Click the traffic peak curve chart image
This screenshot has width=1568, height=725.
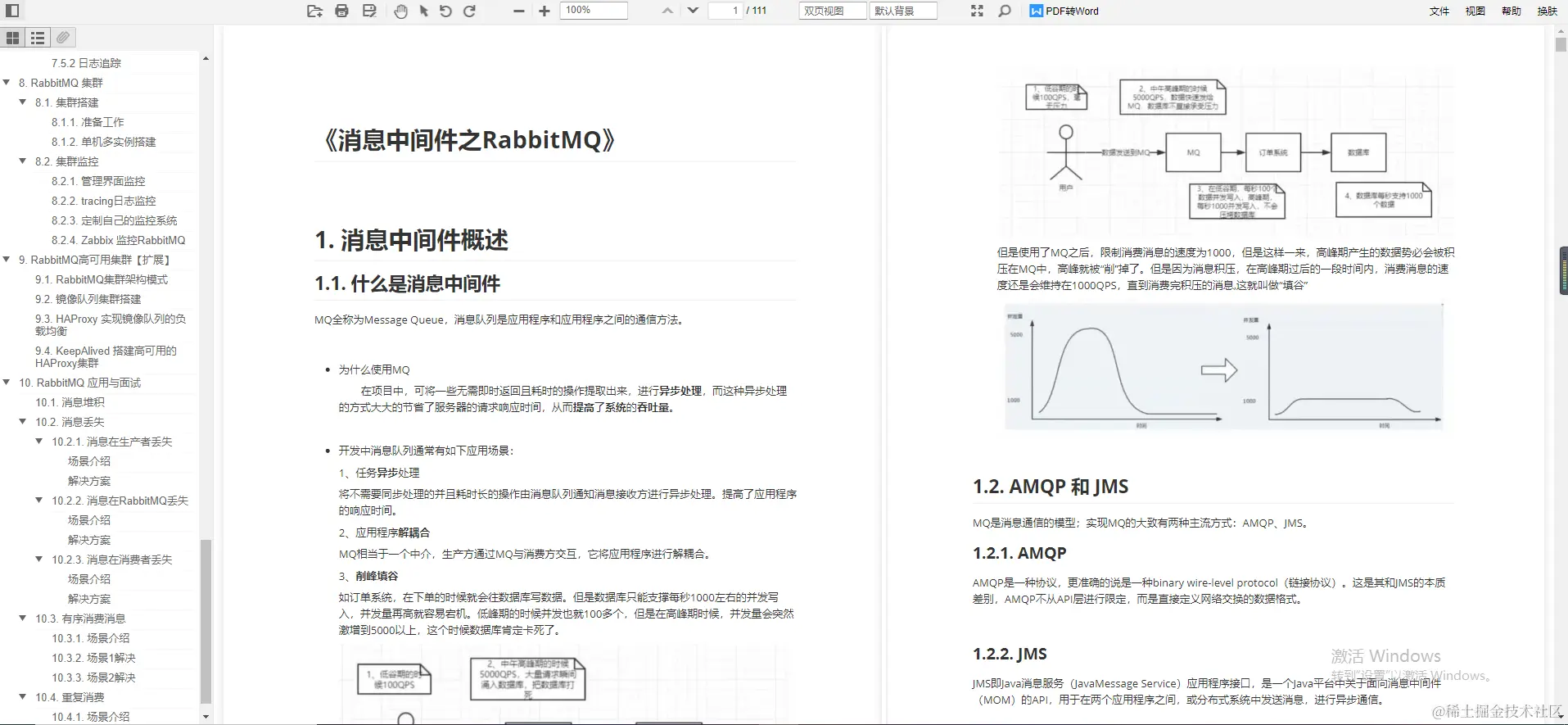[1223, 367]
